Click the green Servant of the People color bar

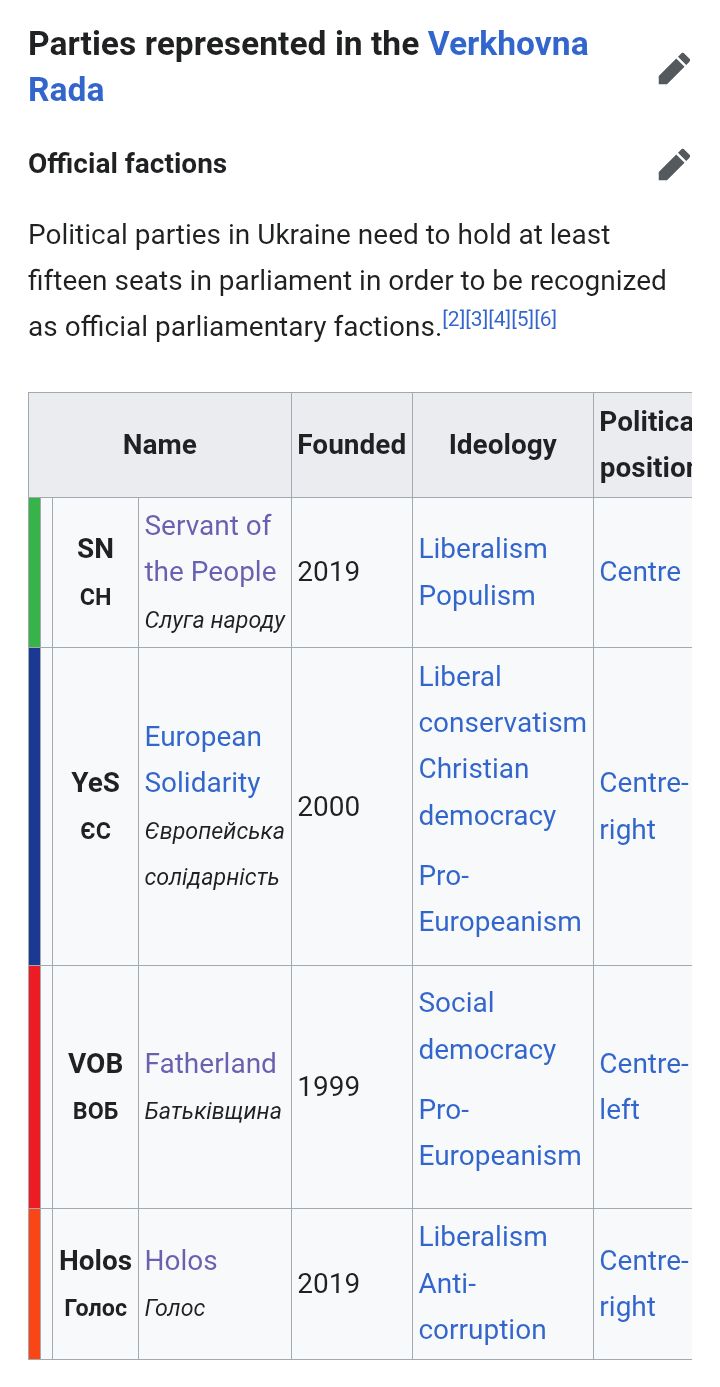click(35, 572)
